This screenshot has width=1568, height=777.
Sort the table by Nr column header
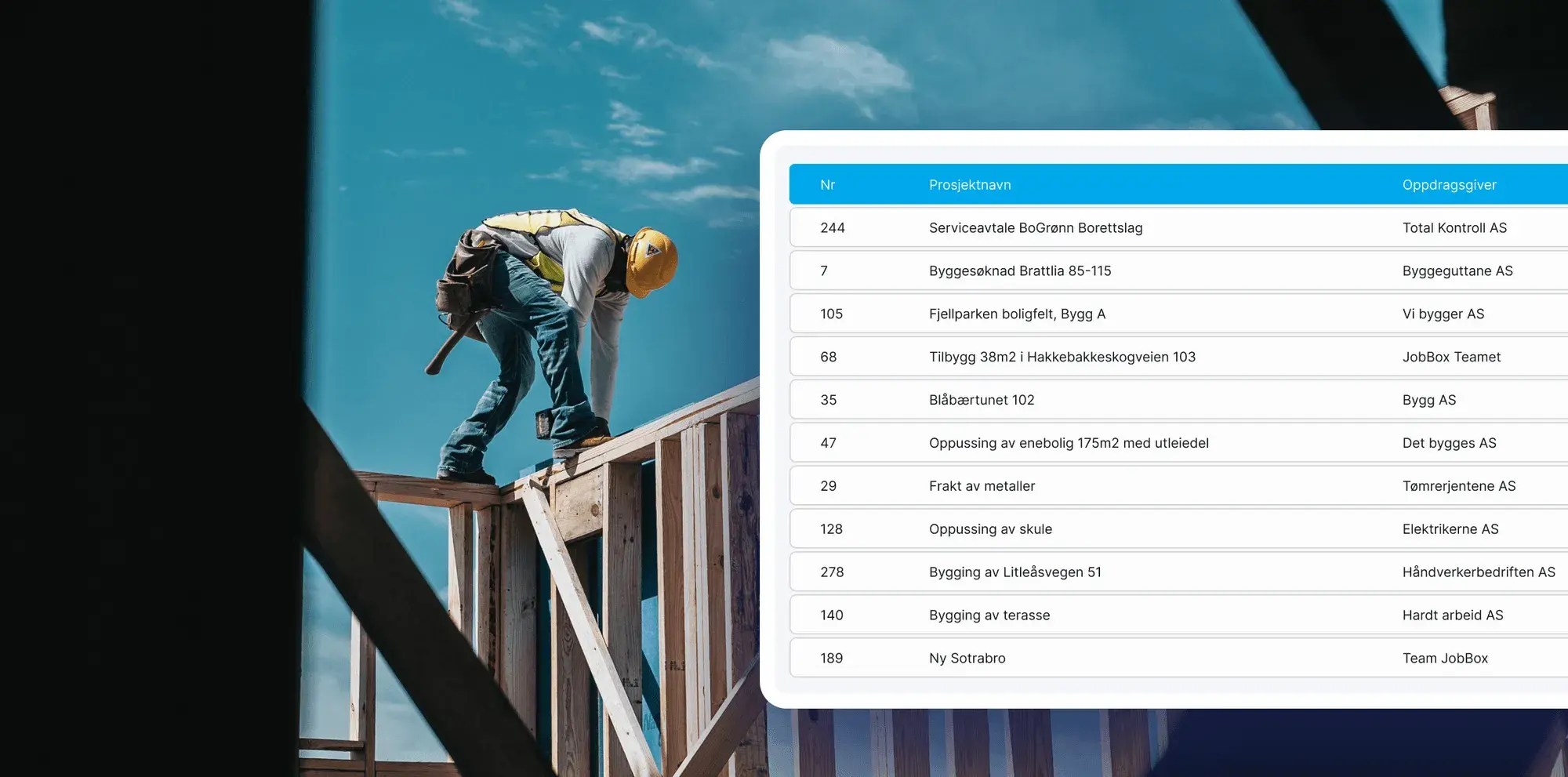[x=827, y=185]
